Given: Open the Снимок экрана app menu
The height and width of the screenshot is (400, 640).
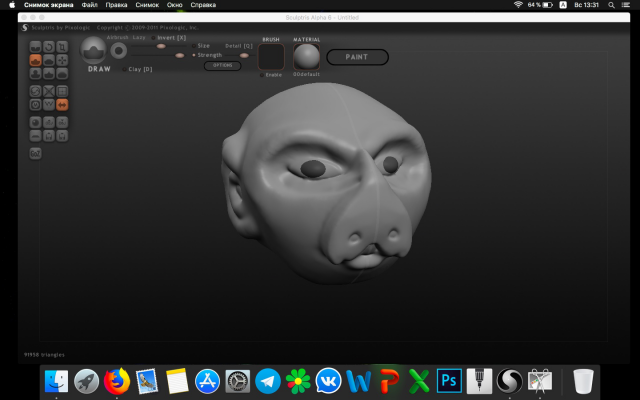Looking at the screenshot, I should coord(49,5).
